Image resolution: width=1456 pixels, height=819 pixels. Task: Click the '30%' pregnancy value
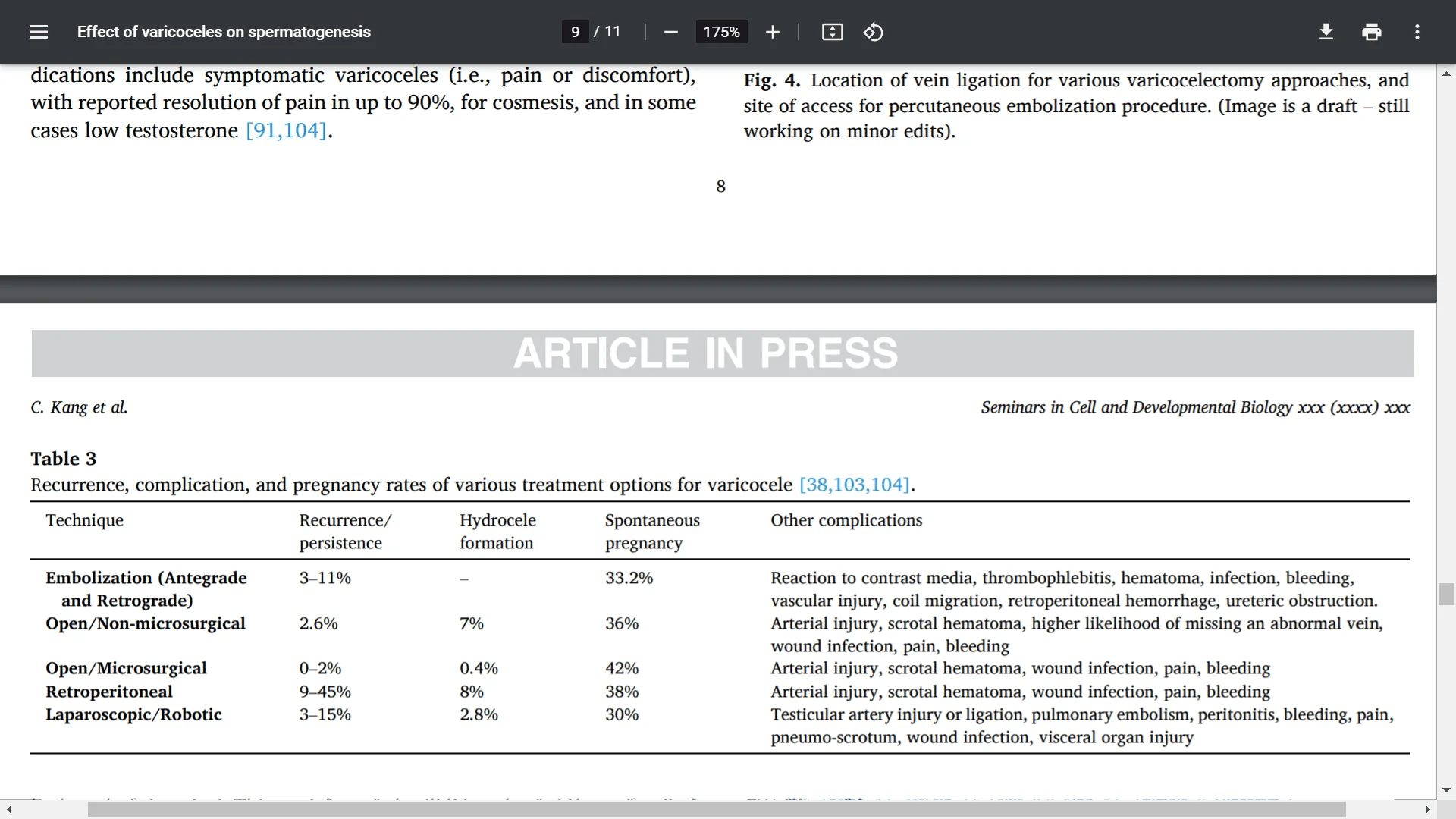pos(622,714)
